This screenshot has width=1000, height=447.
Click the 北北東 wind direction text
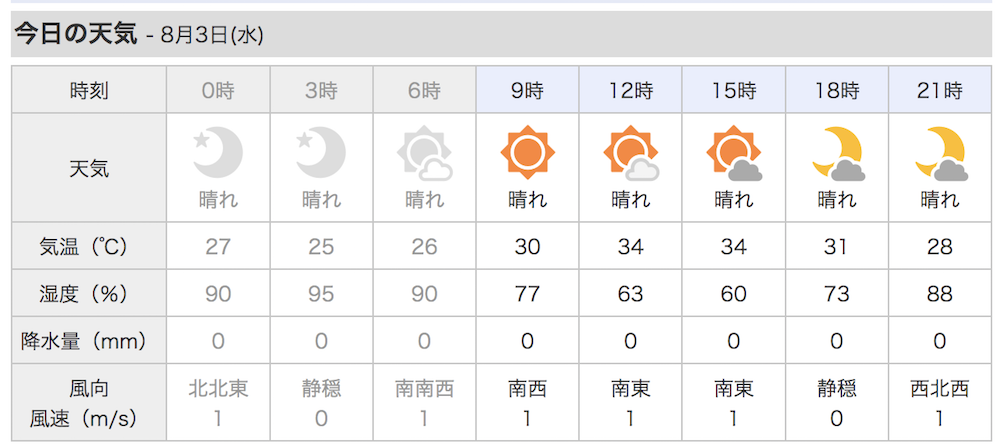218,388
